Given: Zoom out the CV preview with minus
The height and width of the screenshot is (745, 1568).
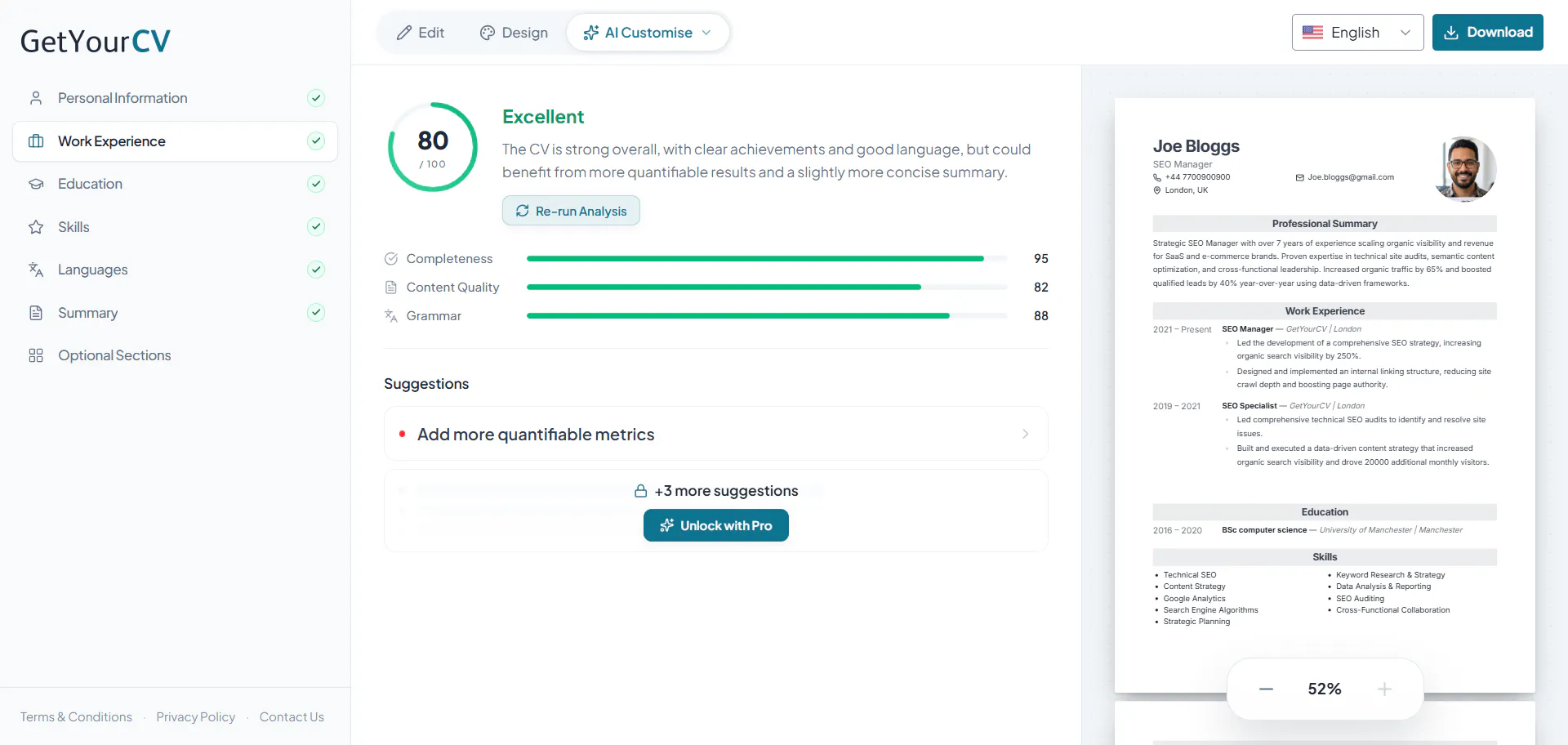Looking at the screenshot, I should pos(1266,689).
